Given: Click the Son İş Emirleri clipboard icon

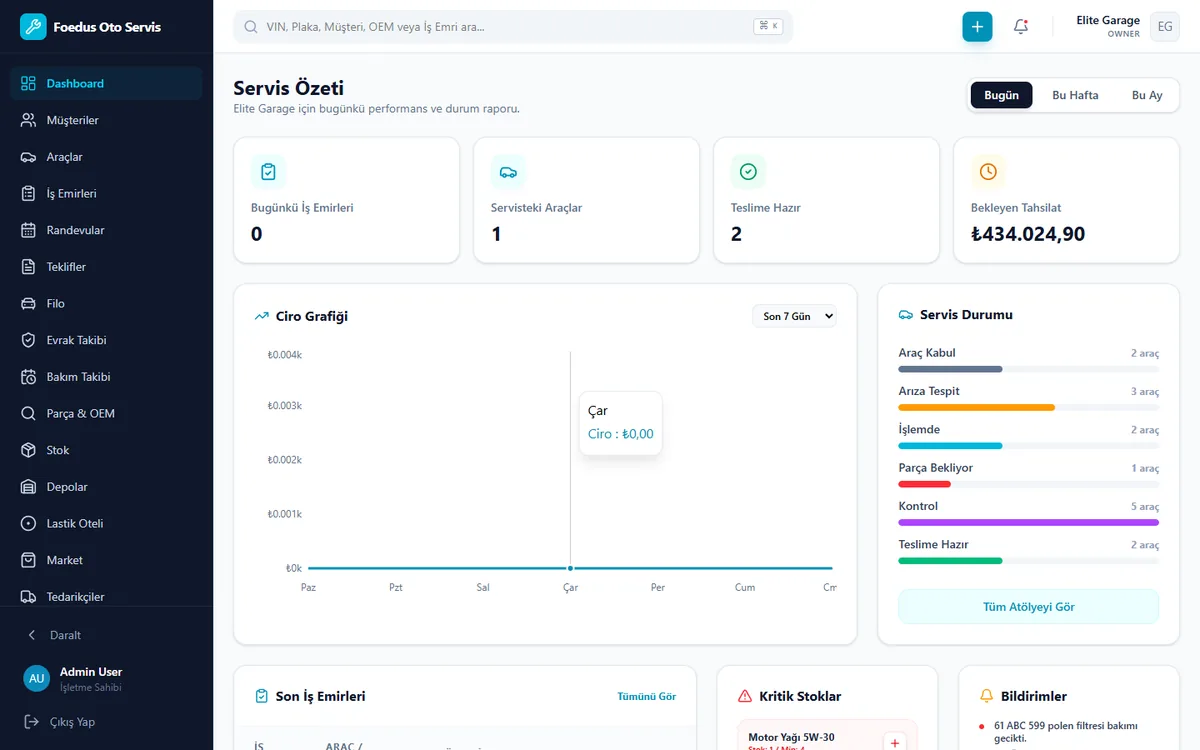Looking at the screenshot, I should pyautogui.click(x=262, y=696).
